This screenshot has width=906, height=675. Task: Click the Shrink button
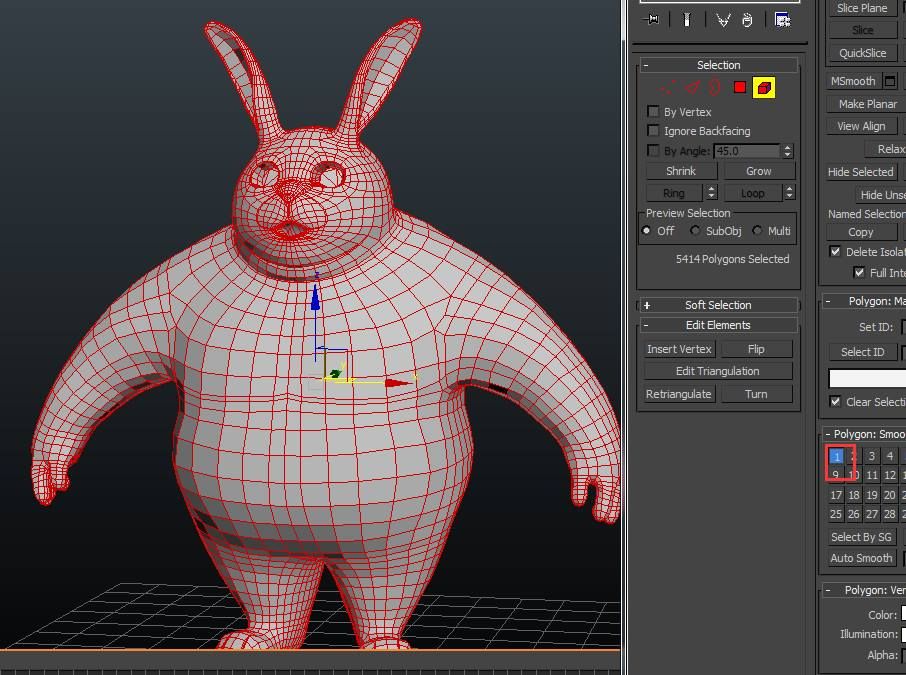681,171
